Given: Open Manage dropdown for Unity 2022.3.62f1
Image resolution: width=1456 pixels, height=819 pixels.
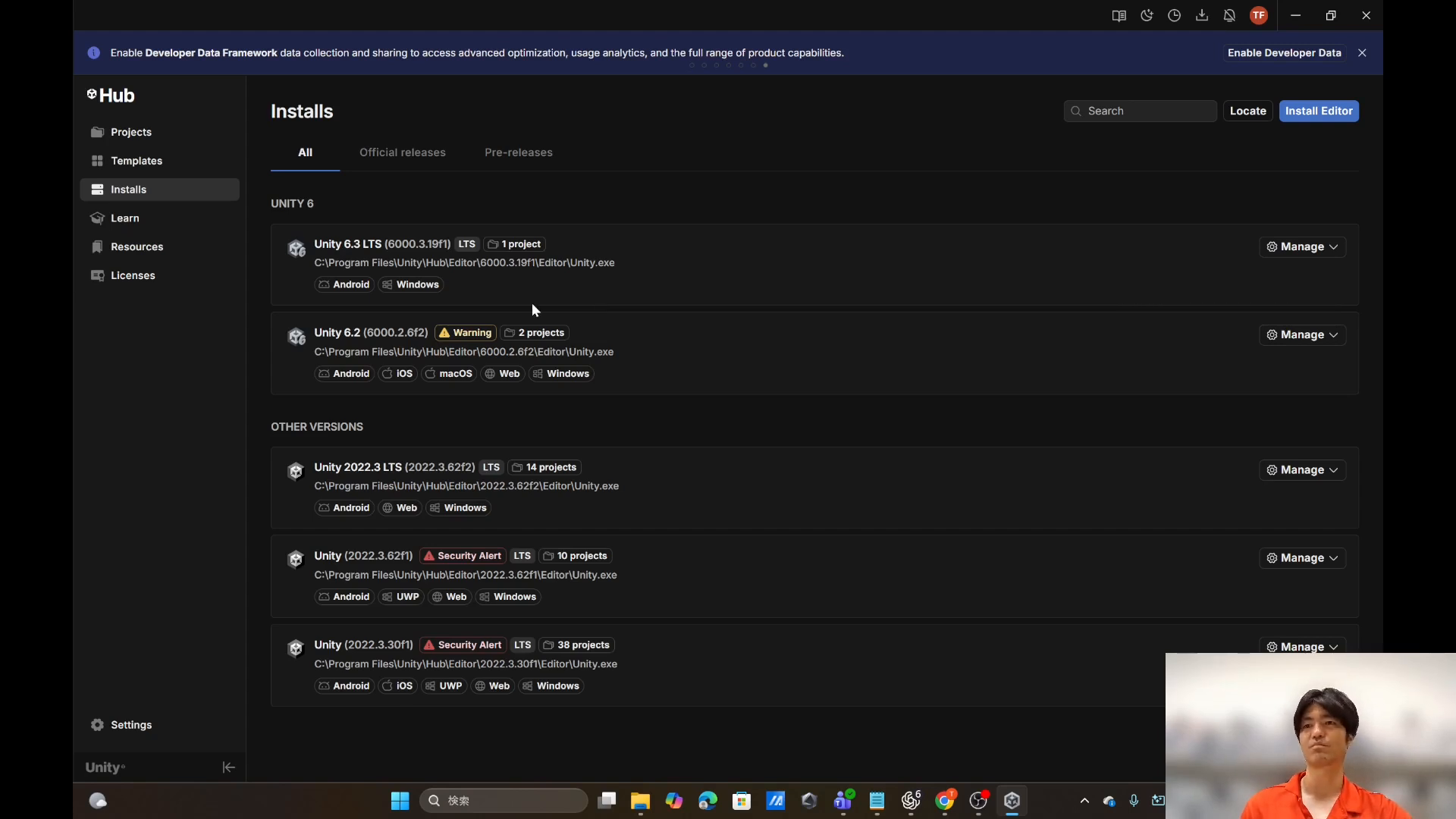Looking at the screenshot, I should pyautogui.click(x=1302, y=558).
